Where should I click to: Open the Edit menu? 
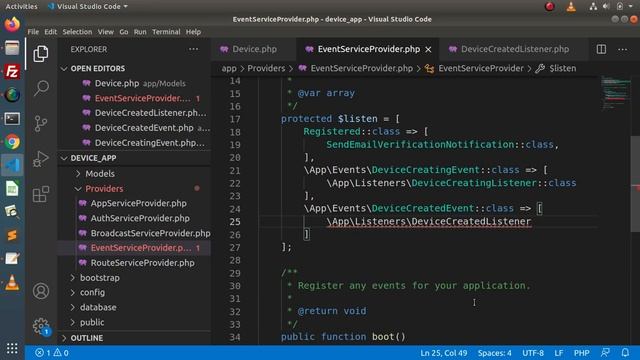tap(50, 32)
